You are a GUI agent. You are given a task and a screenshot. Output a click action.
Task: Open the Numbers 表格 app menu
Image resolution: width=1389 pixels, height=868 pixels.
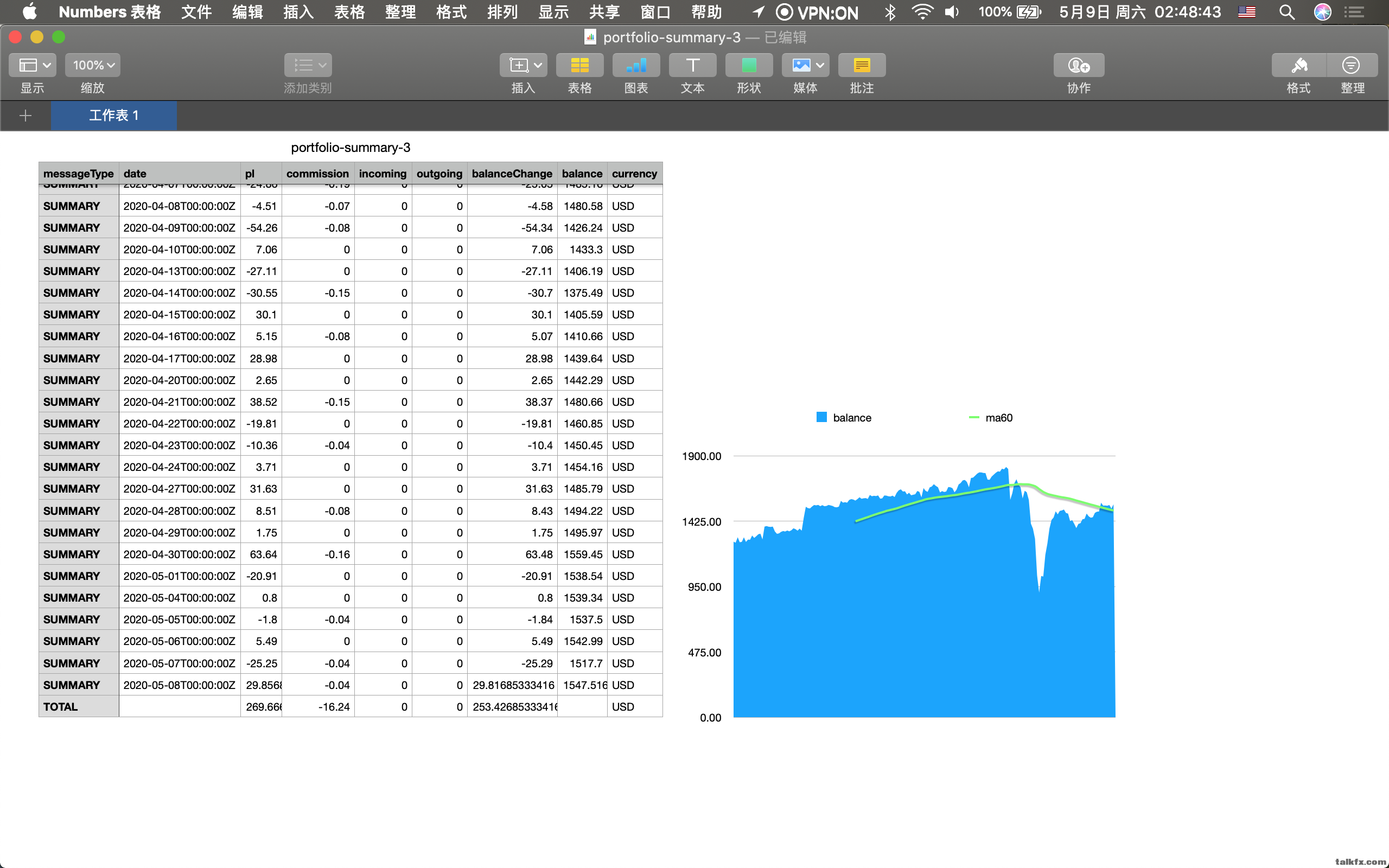click(x=110, y=12)
